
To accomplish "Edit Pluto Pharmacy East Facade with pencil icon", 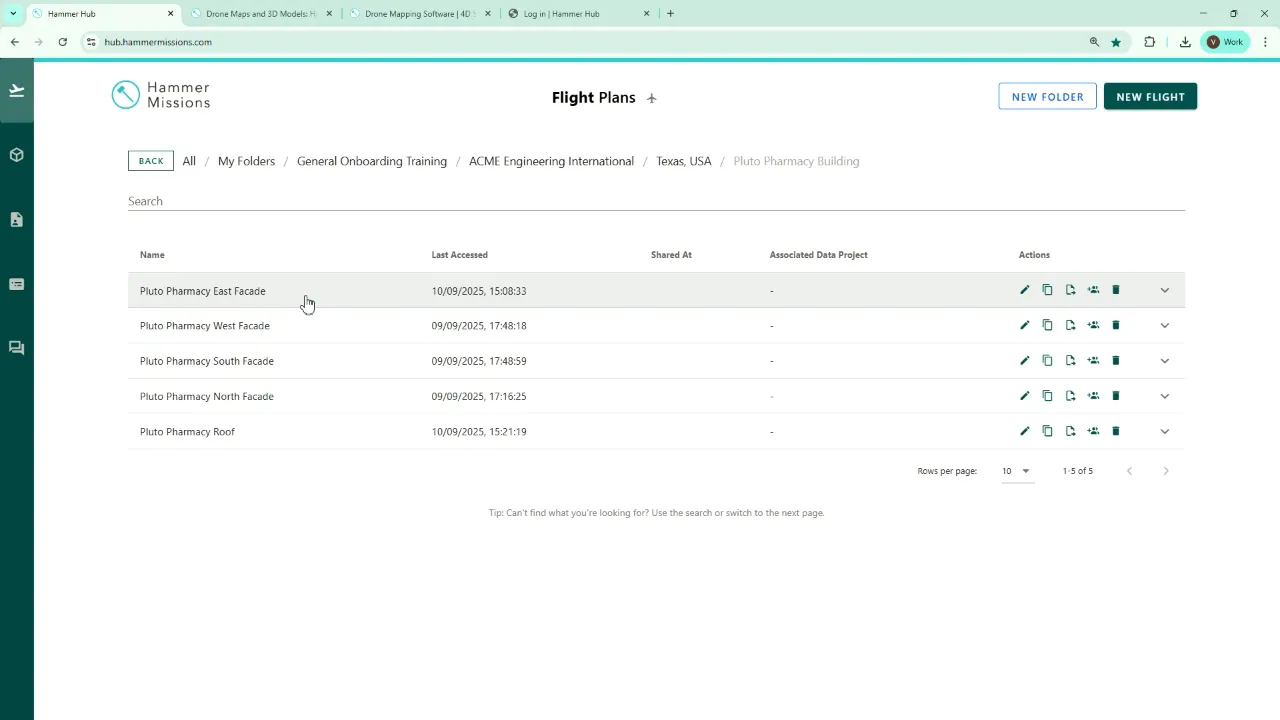I will tap(1024, 290).
